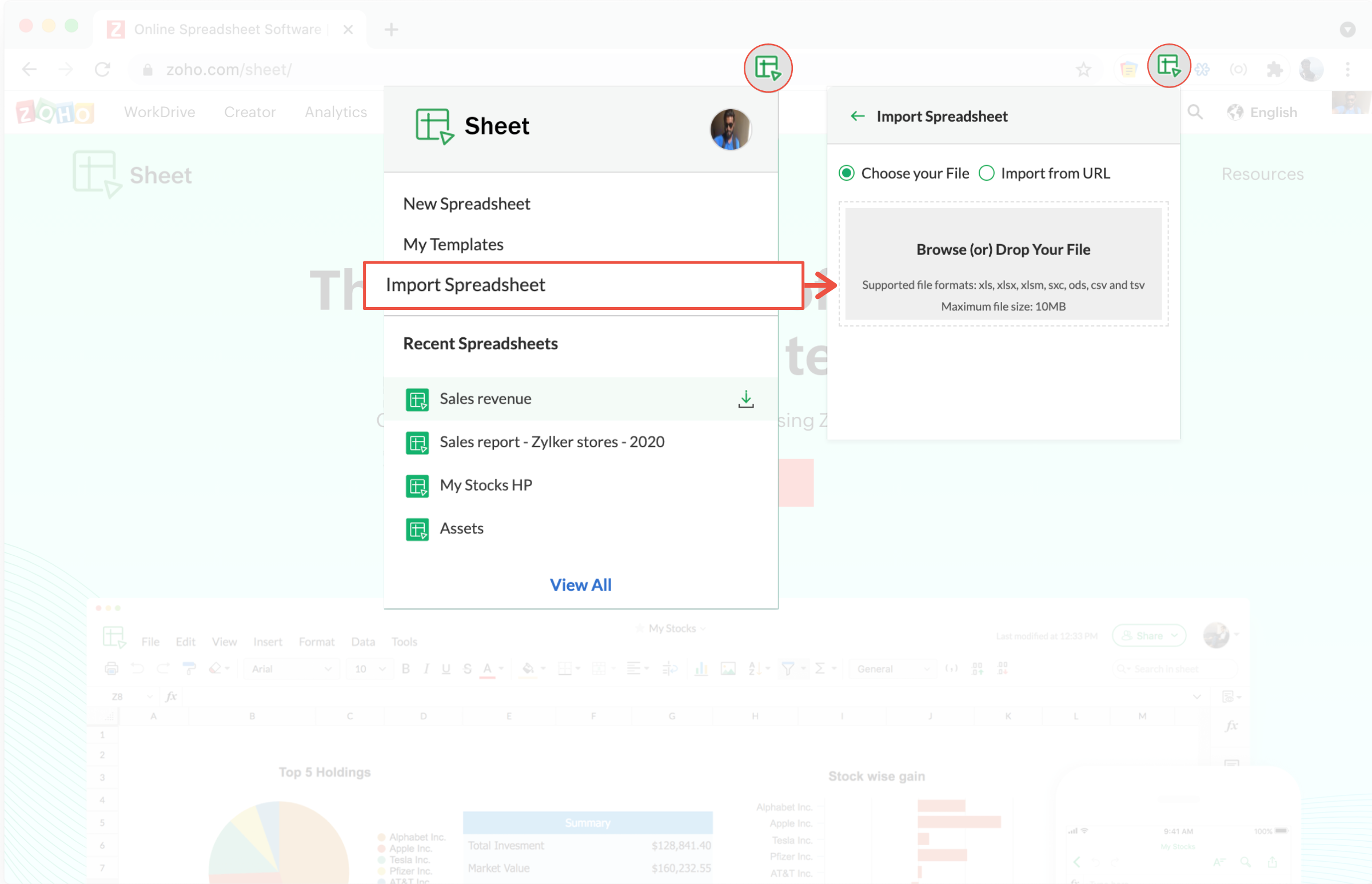Click the back arrow in Import Spreadsheet panel
This screenshot has width=1372, height=884.
[857, 117]
